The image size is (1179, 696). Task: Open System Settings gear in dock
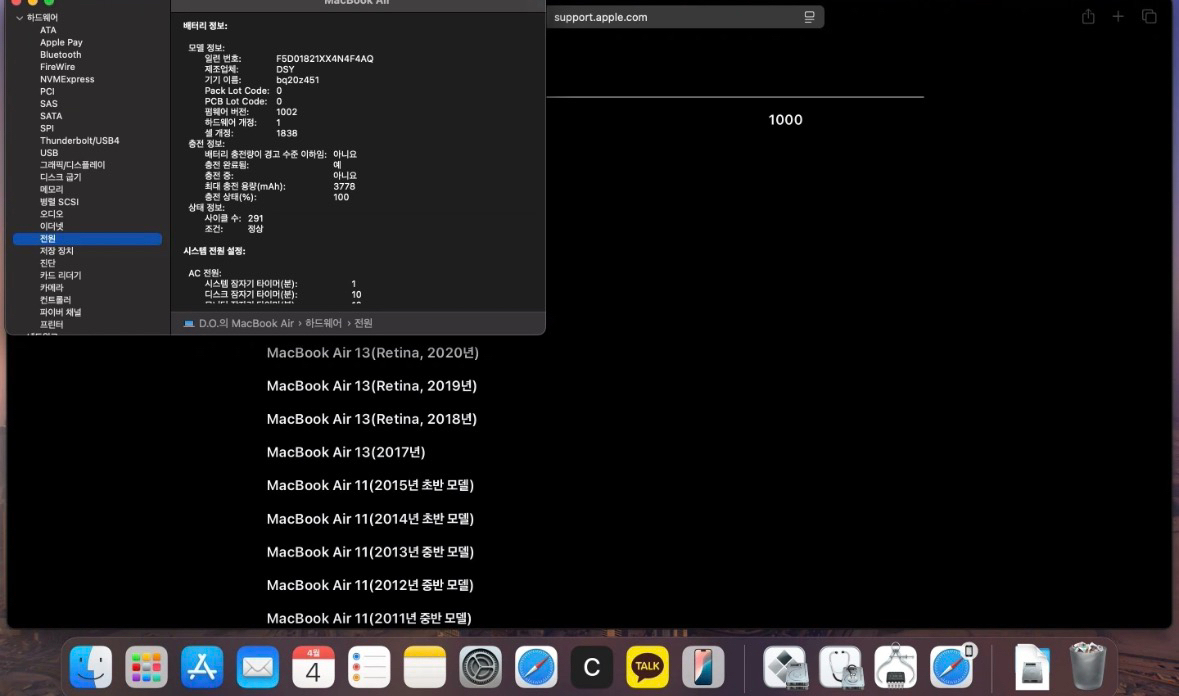tap(480, 667)
